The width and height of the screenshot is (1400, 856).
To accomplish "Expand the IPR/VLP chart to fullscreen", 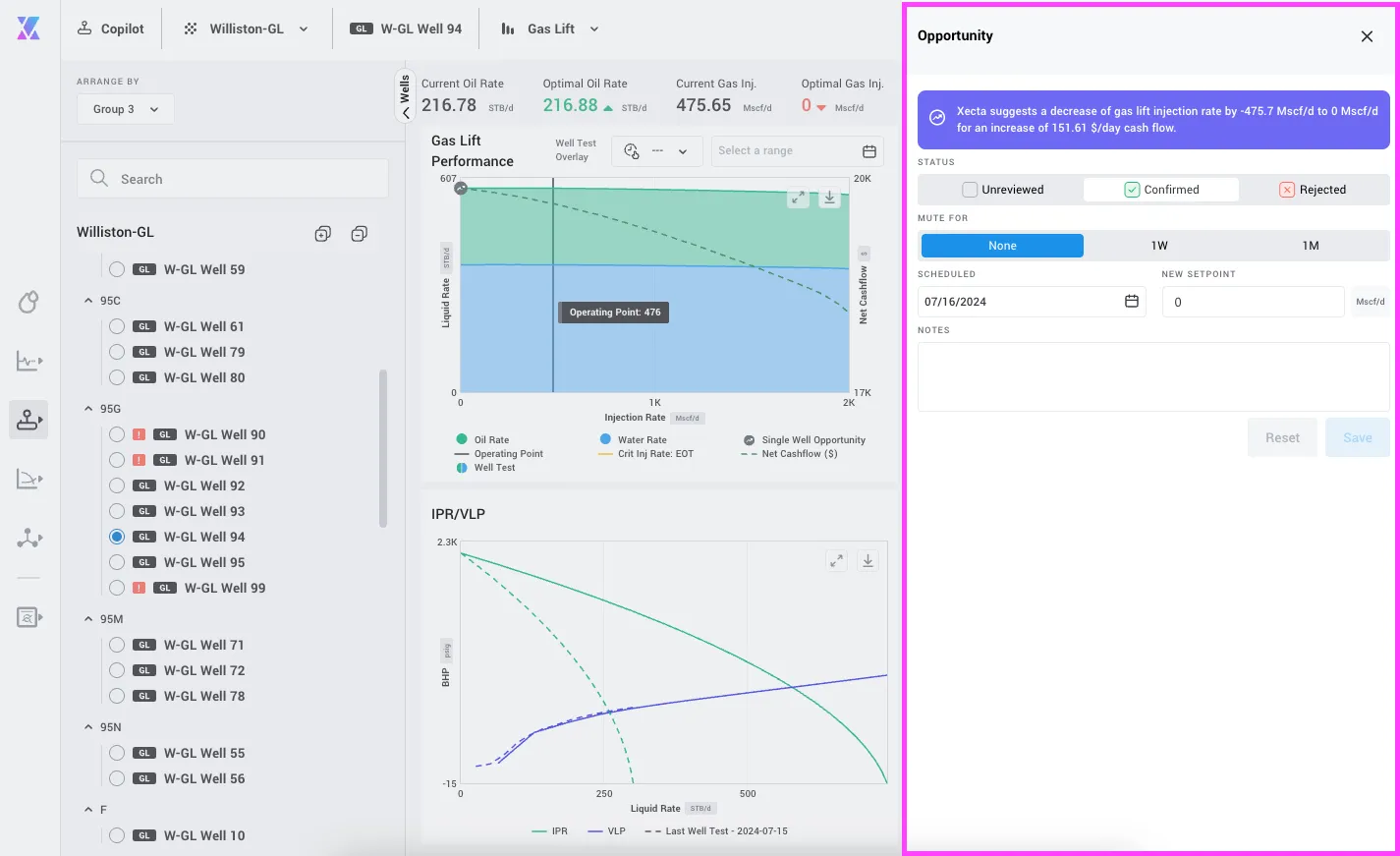I will click(x=836, y=560).
